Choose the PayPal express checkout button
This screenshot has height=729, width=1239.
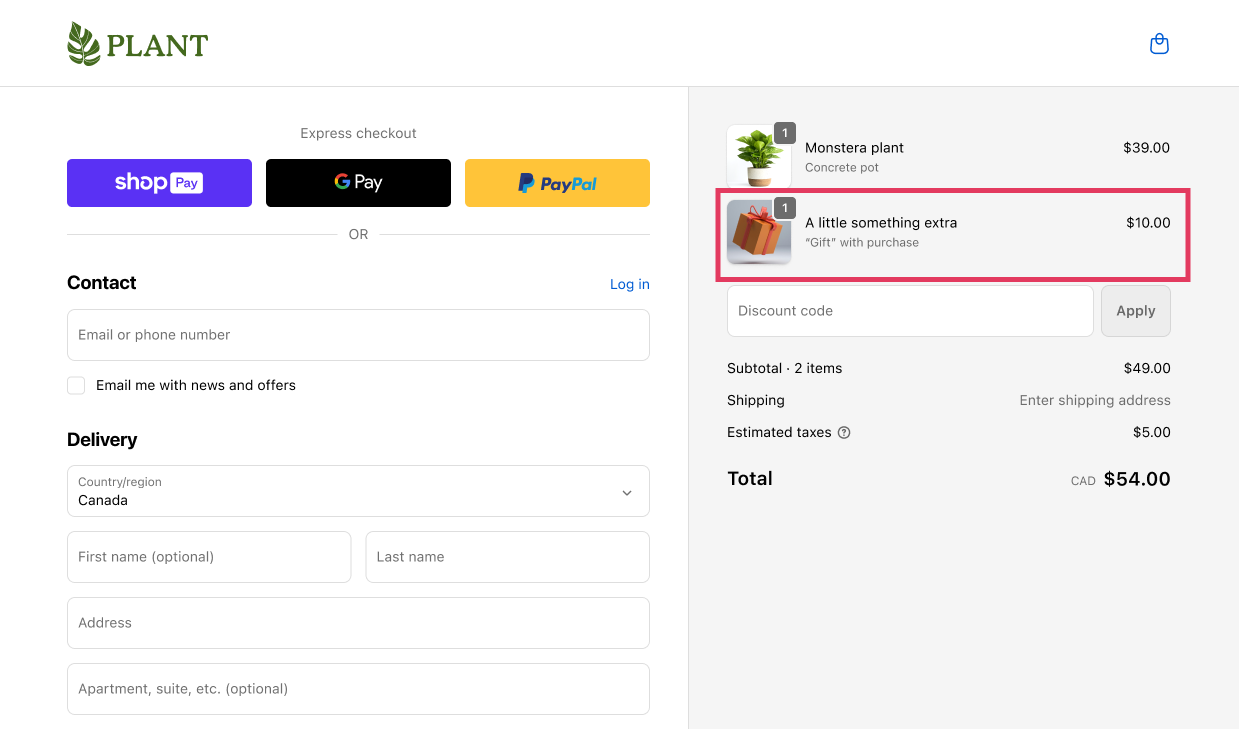pos(557,183)
